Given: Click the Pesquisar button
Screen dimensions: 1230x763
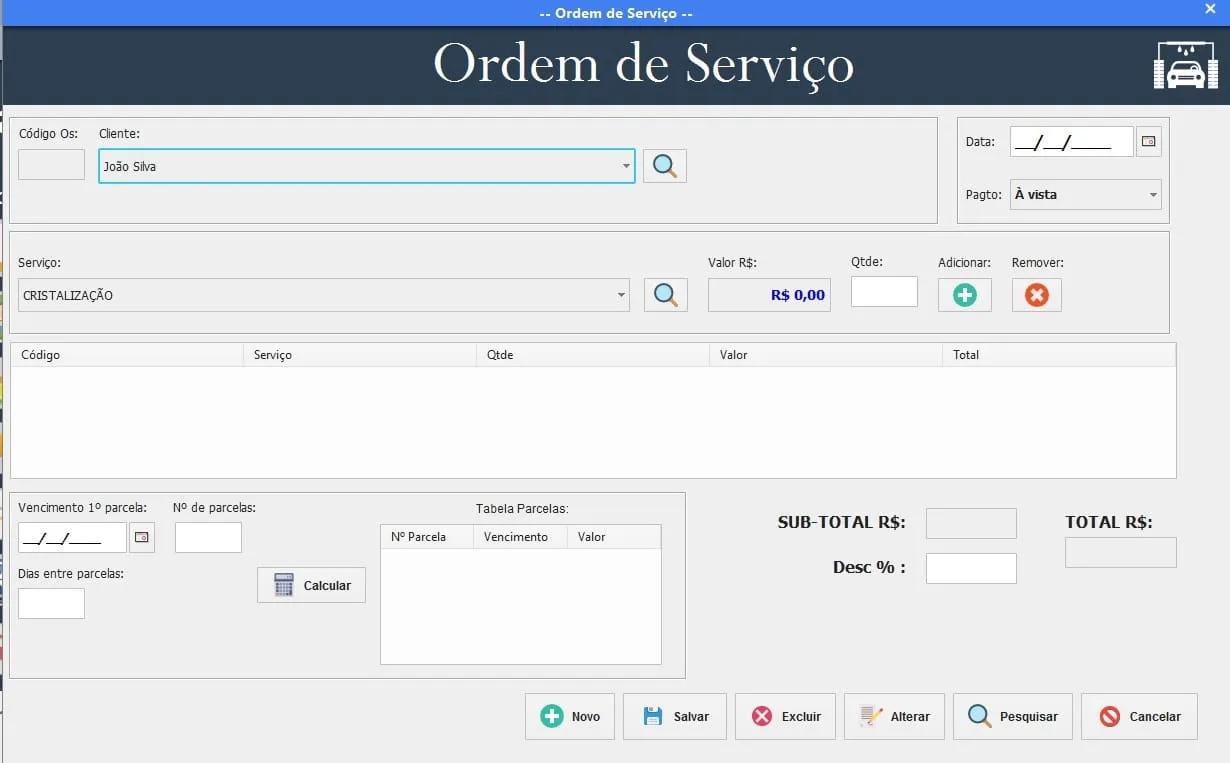Looking at the screenshot, I should tap(1013, 716).
